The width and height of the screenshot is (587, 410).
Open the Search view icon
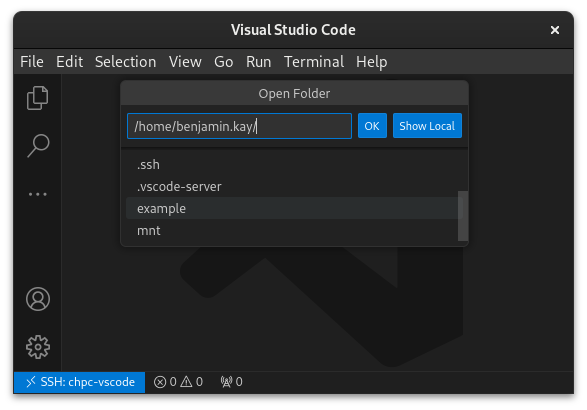pos(37,146)
